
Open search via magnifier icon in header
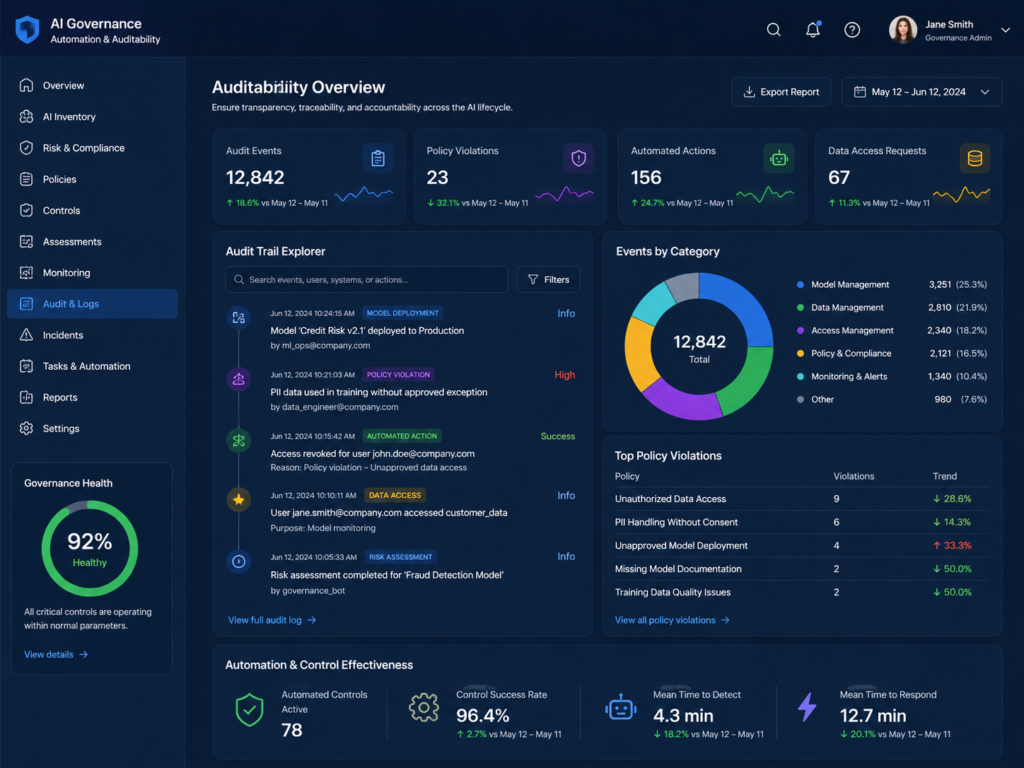[x=773, y=29]
